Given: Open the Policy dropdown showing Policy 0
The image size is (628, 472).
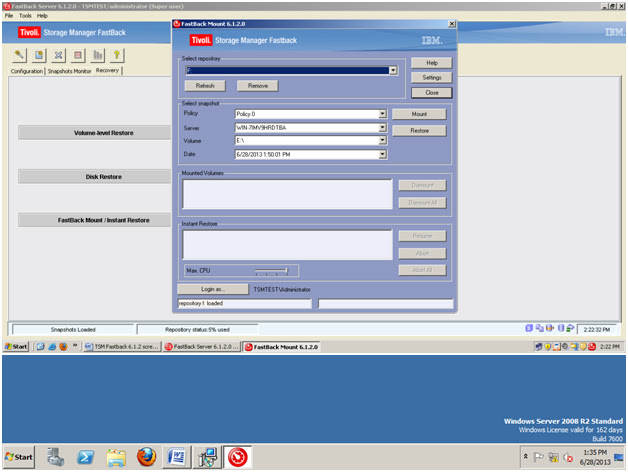Looking at the screenshot, I should (382, 114).
